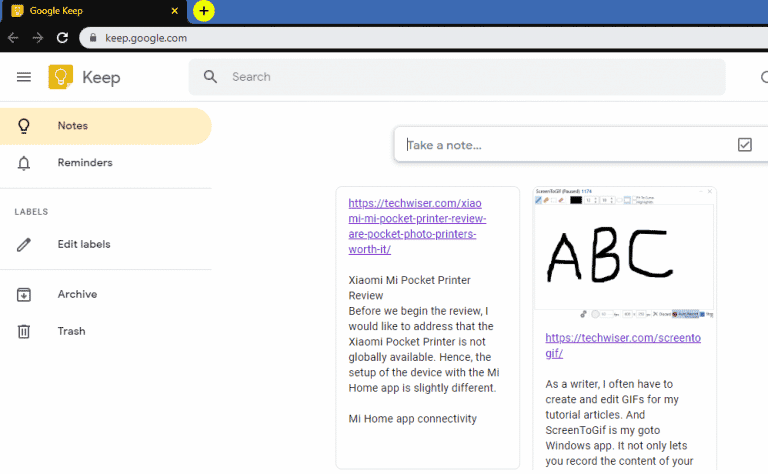Click the Notes lightbulb icon
Image resolution: width=768 pixels, height=474 pixels.
click(x=24, y=126)
